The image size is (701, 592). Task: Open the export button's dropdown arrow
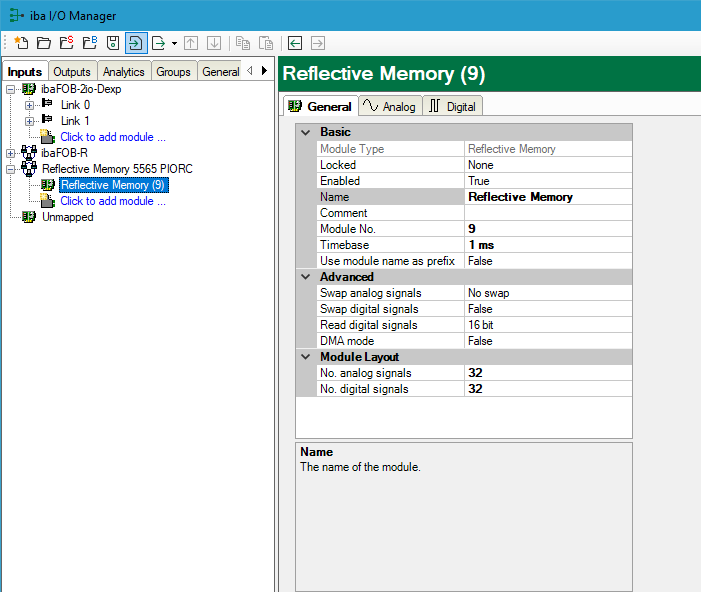pyautogui.click(x=174, y=43)
